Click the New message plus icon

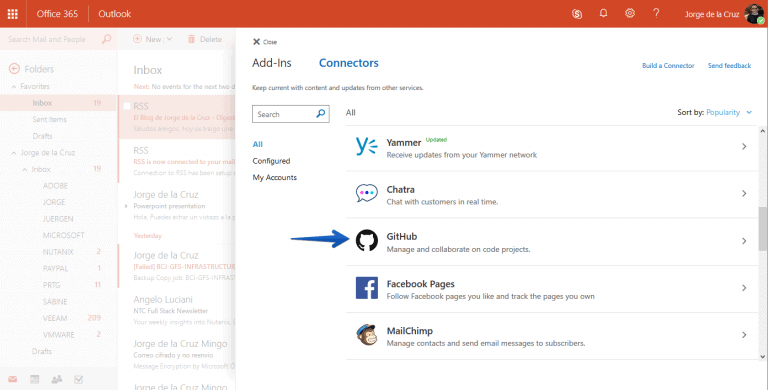coord(137,39)
